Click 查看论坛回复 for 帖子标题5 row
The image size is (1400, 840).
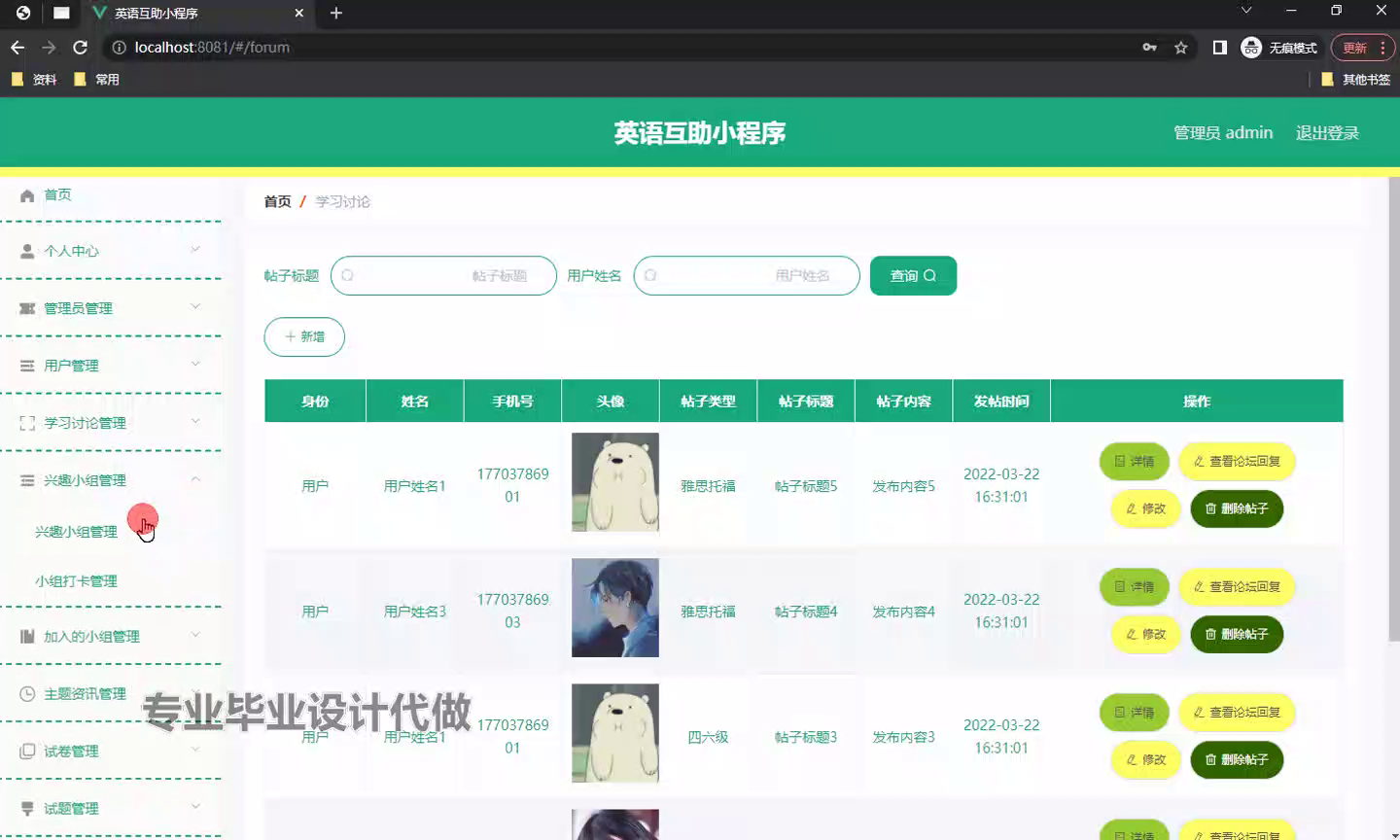1237,462
